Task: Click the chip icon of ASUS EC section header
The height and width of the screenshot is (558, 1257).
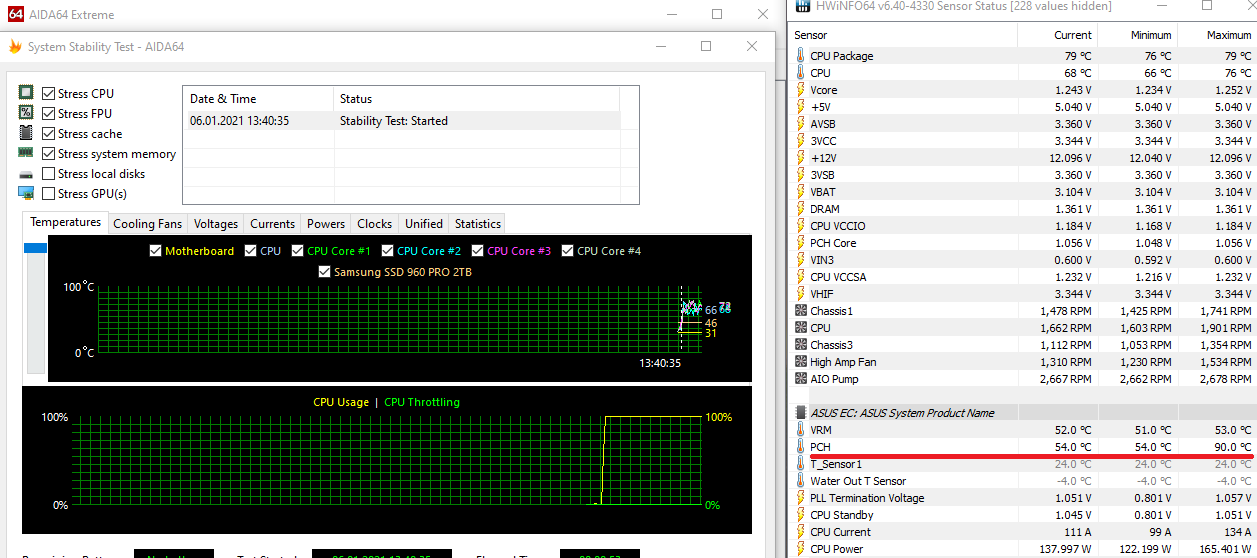Action: [800, 413]
